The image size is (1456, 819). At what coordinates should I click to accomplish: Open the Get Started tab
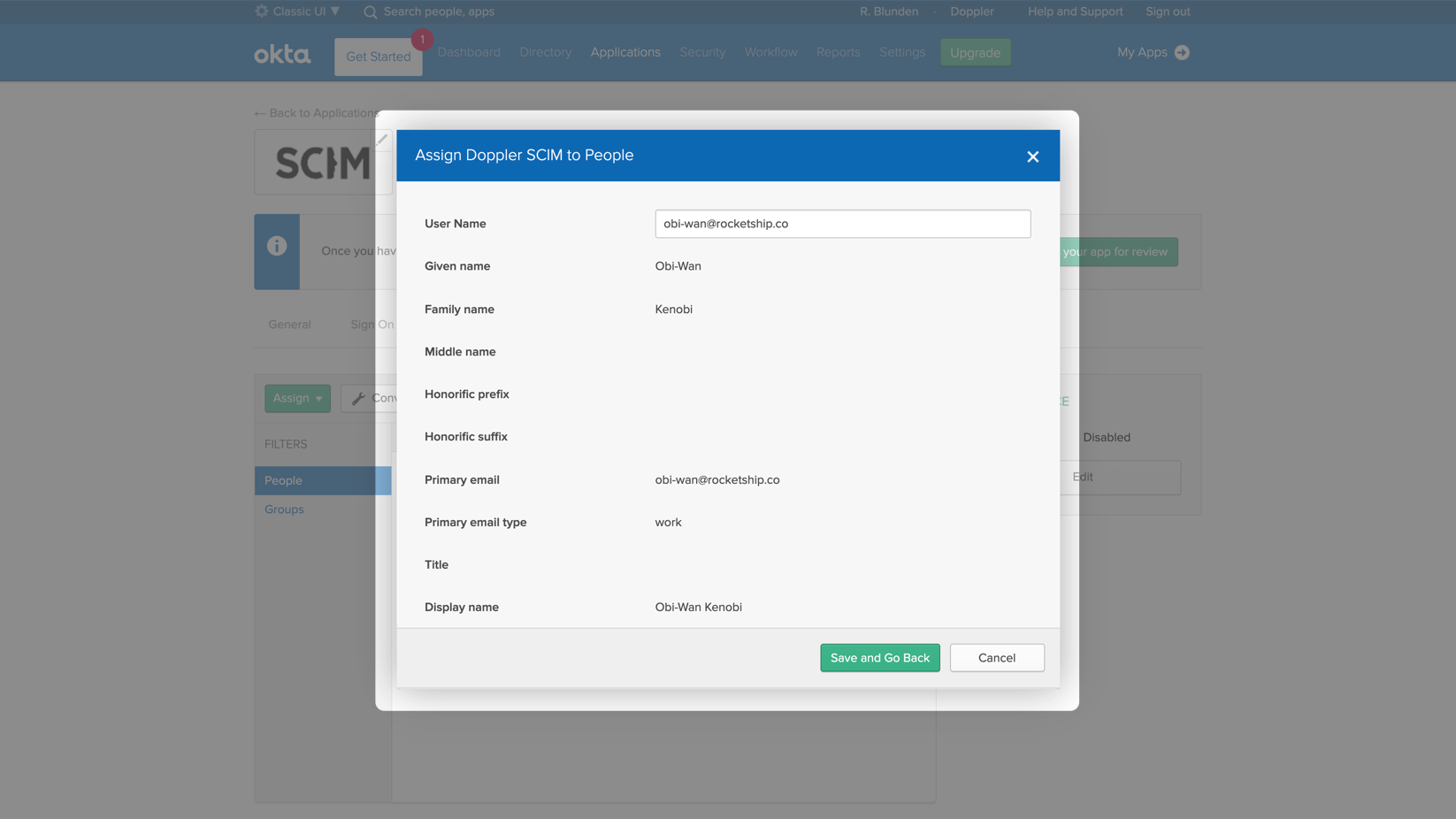tap(378, 57)
